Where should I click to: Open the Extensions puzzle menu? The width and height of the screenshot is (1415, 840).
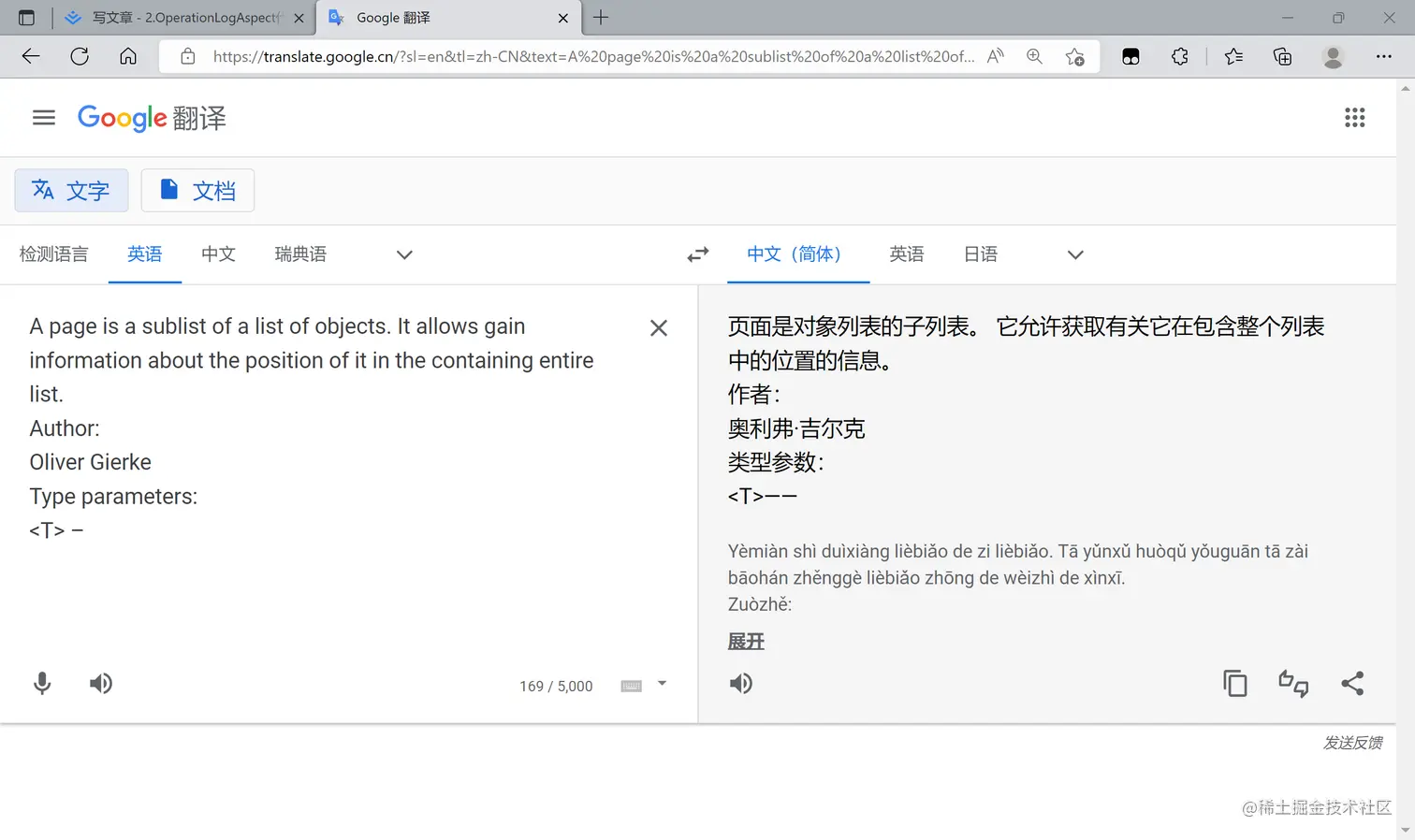tap(1180, 56)
